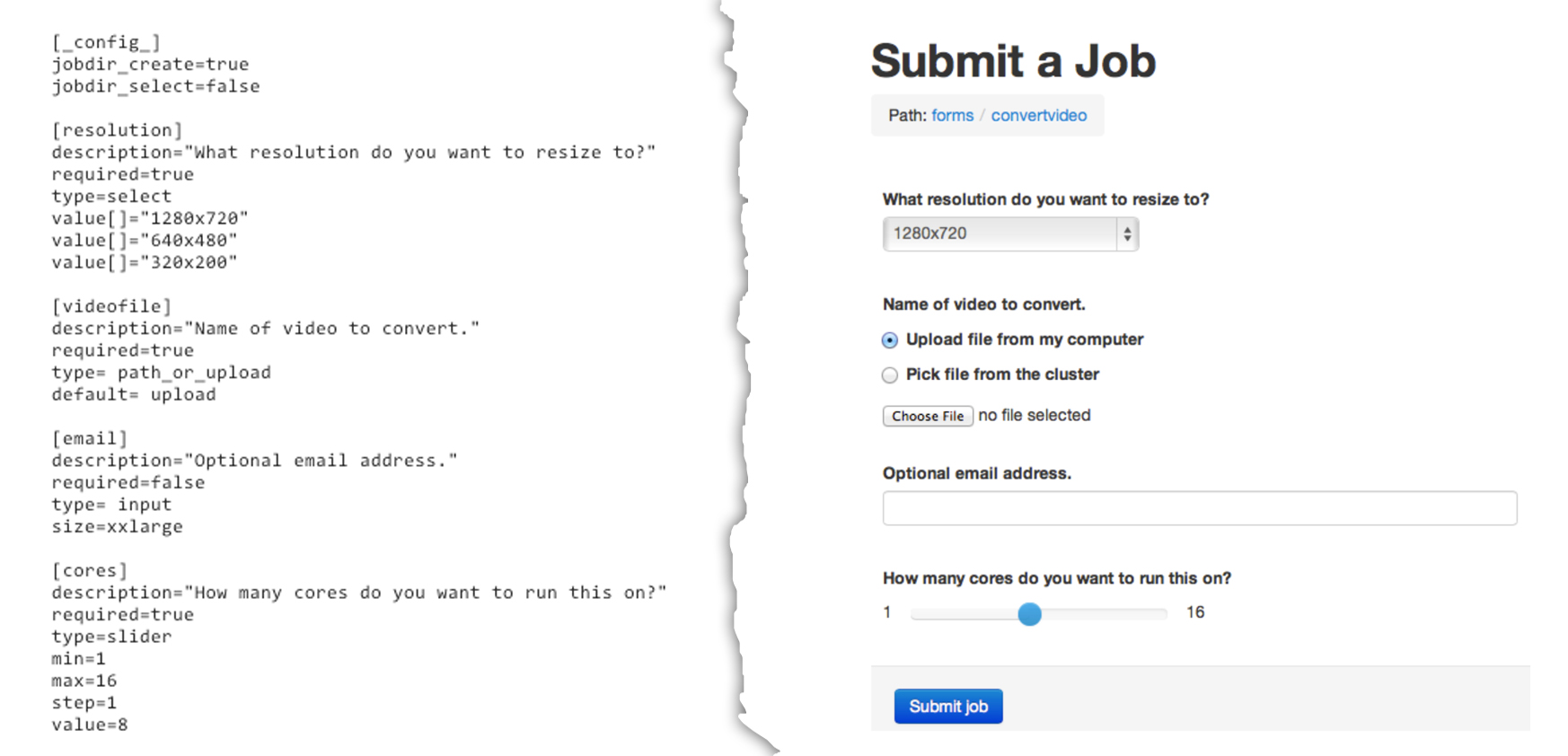Image resolution: width=1568 pixels, height=756 pixels.
Task: Open the forms path link
Action: coord(952,115)
